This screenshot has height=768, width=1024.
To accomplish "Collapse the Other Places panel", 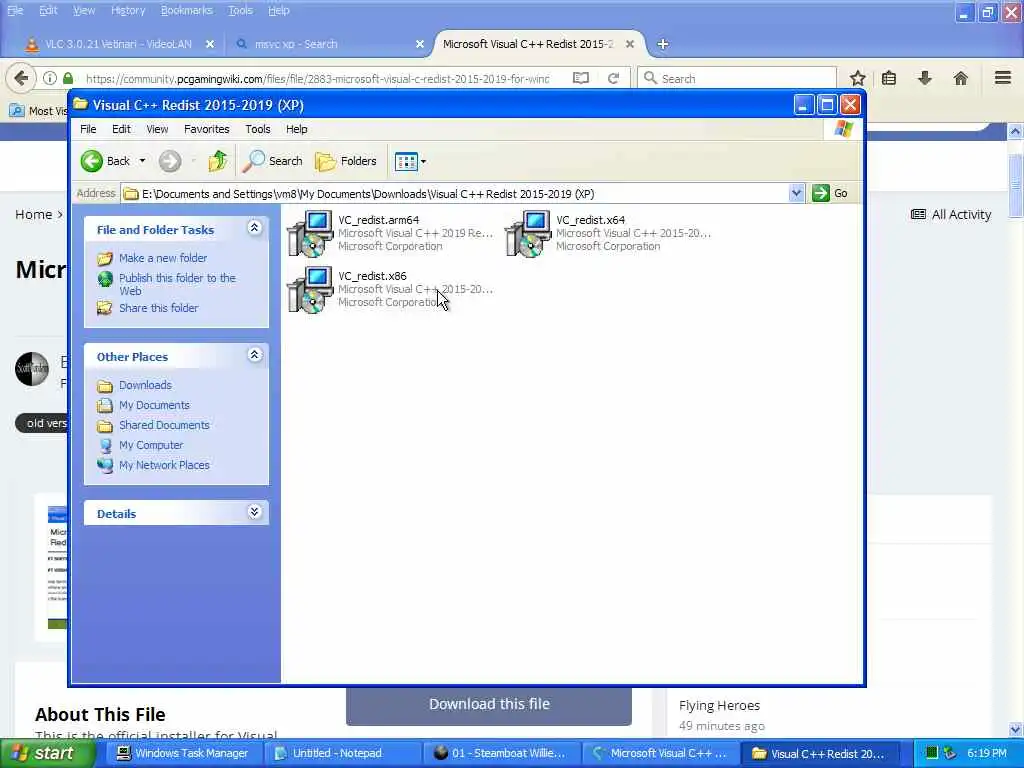I will [254, 355].
